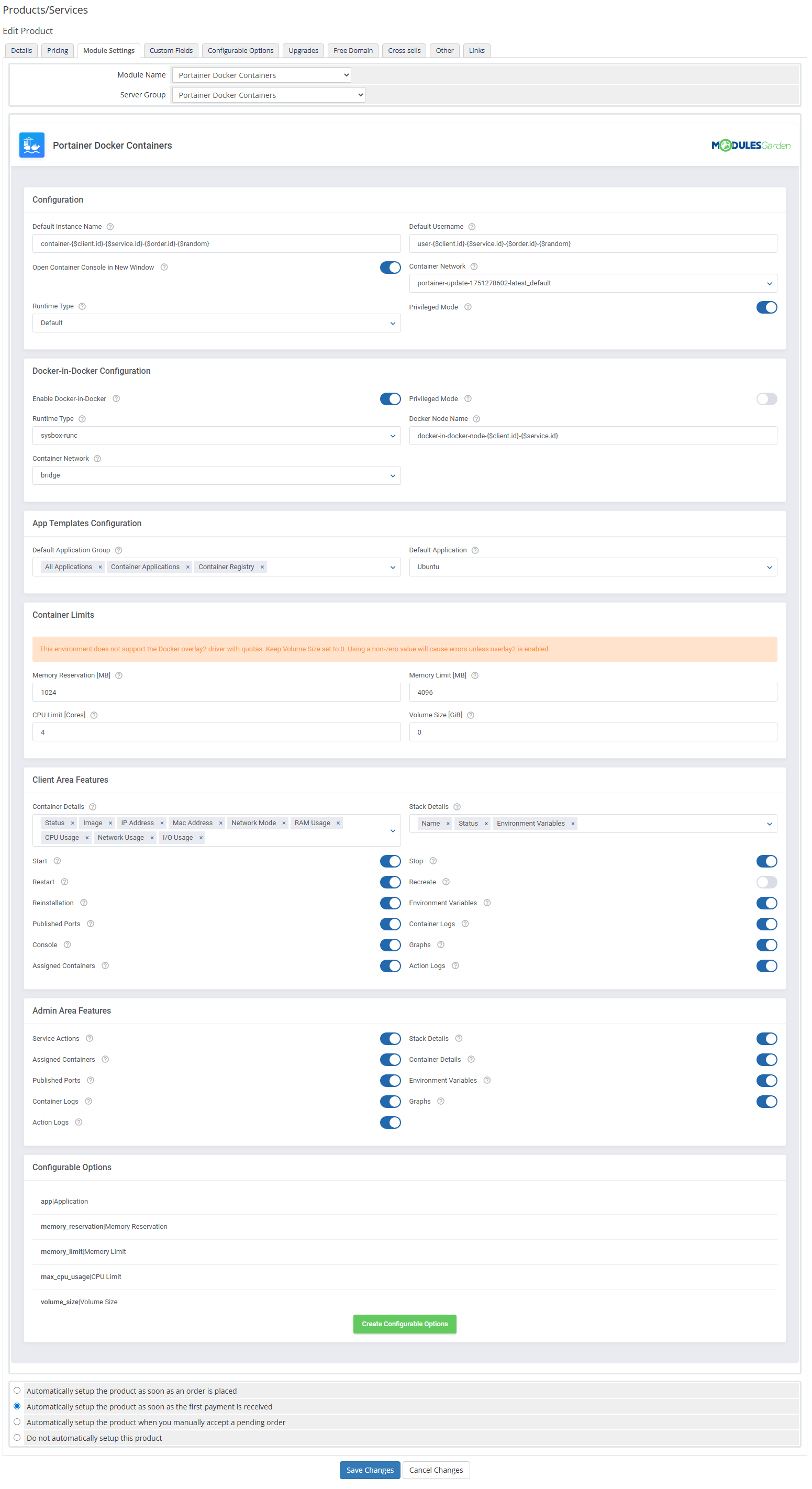Open Default Application dropdown showing Ubuntu
This screenshot has height=1489, width=812.
pos(593,567)
